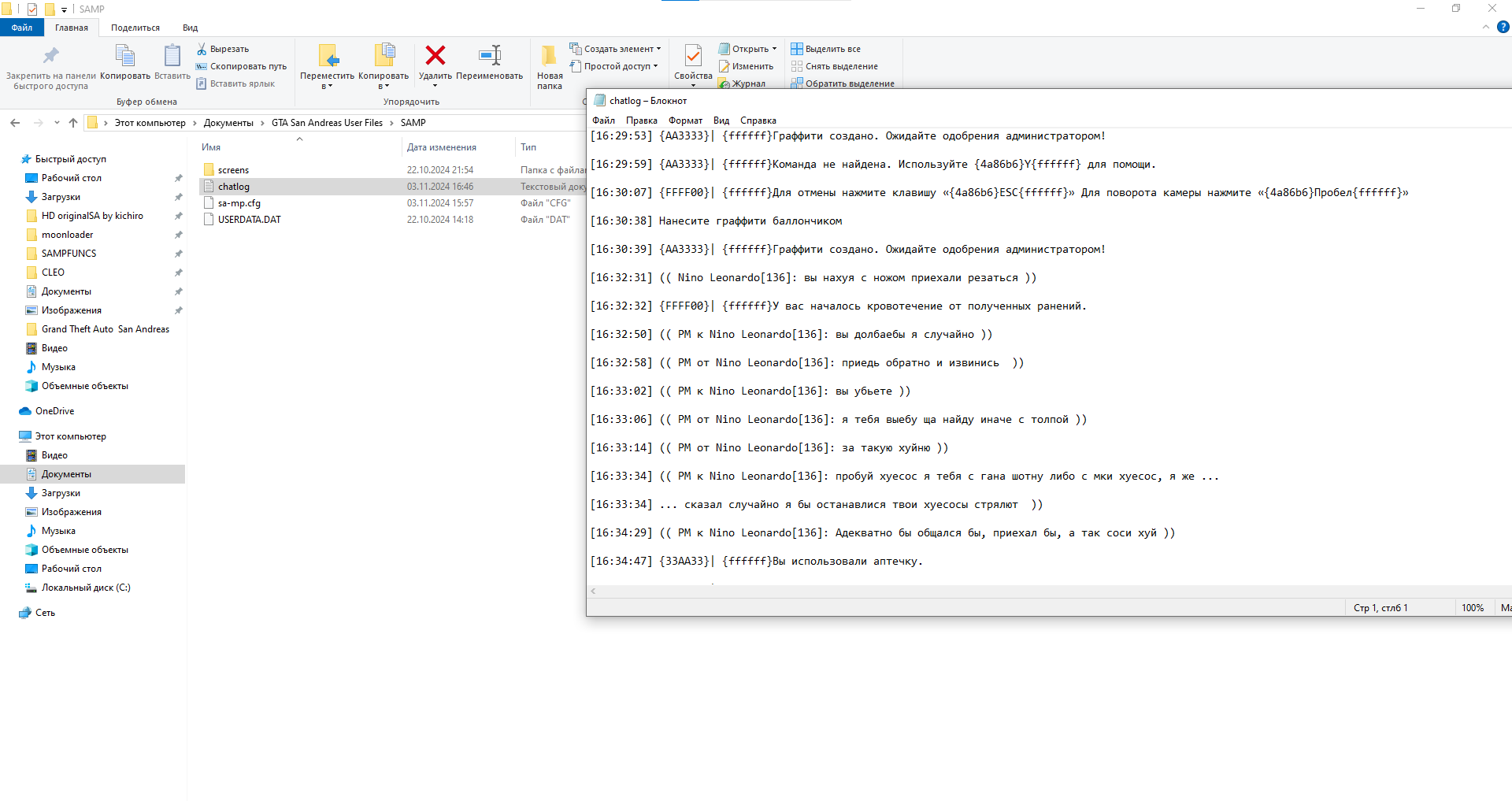This screenshot has height=801, width=1512.
Task: Click the New folder icon
Action: 549,56
